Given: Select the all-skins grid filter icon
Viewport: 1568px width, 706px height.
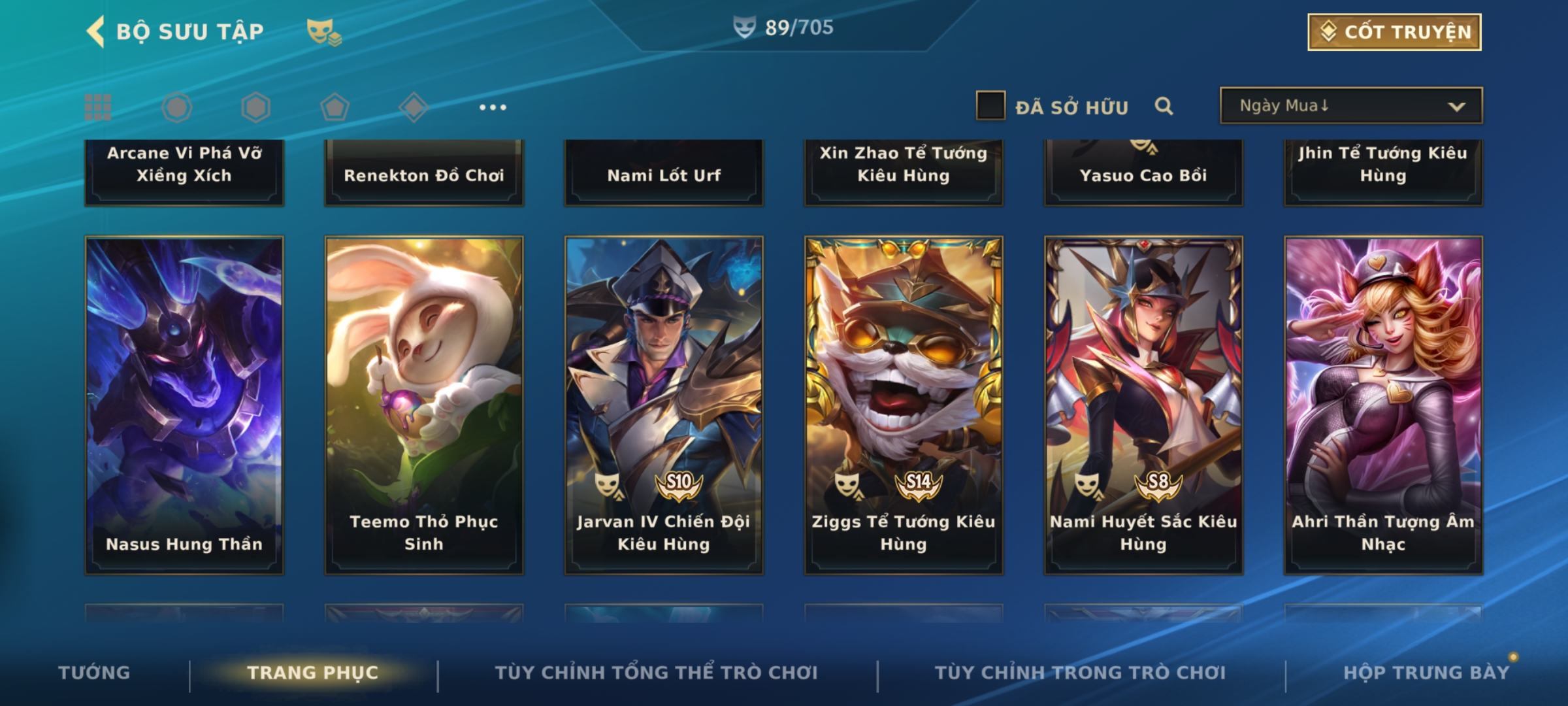Looking at the screenshot, I should 98,107.
